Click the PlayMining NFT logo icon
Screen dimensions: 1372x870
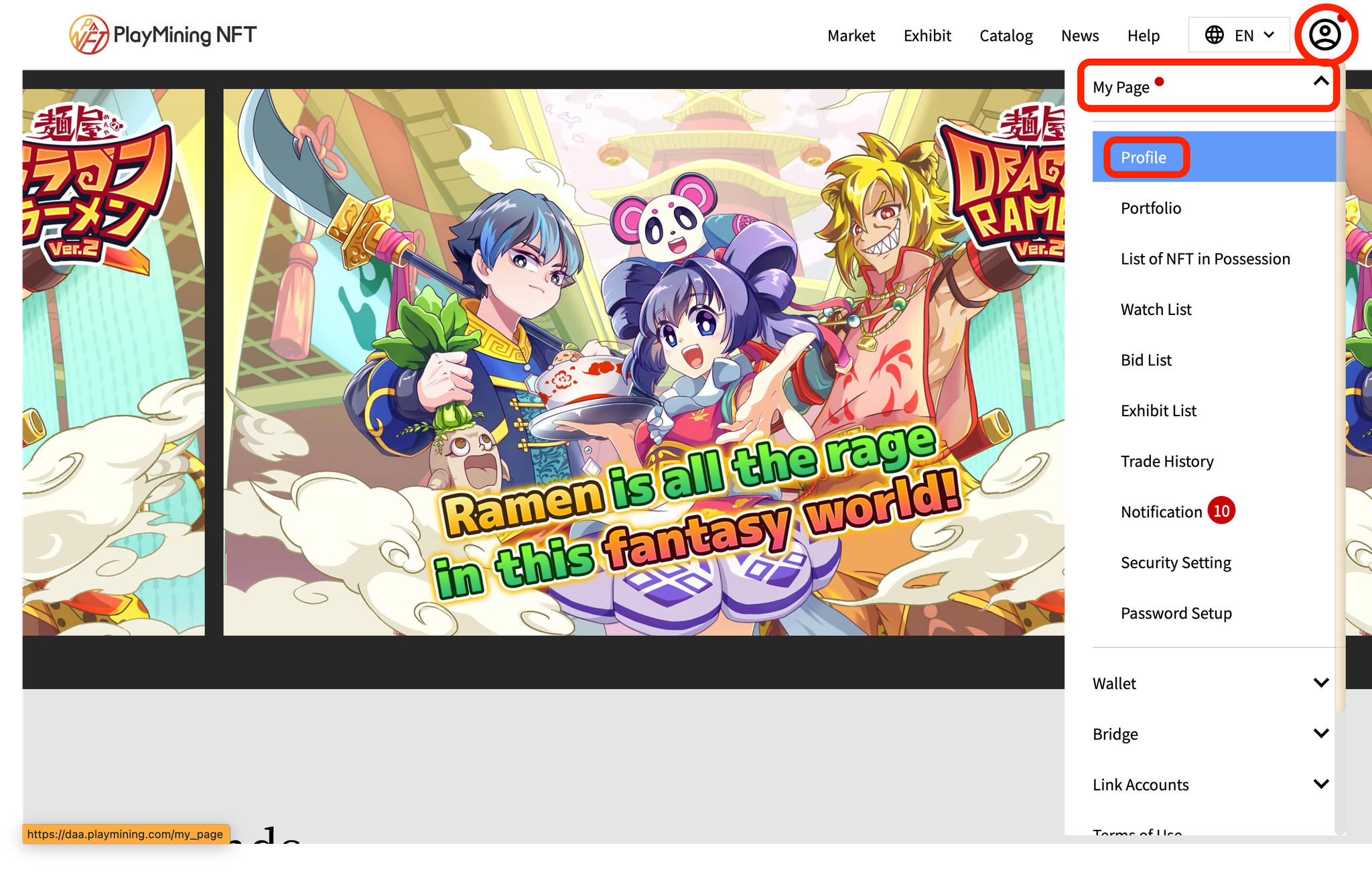coord(89,35)
